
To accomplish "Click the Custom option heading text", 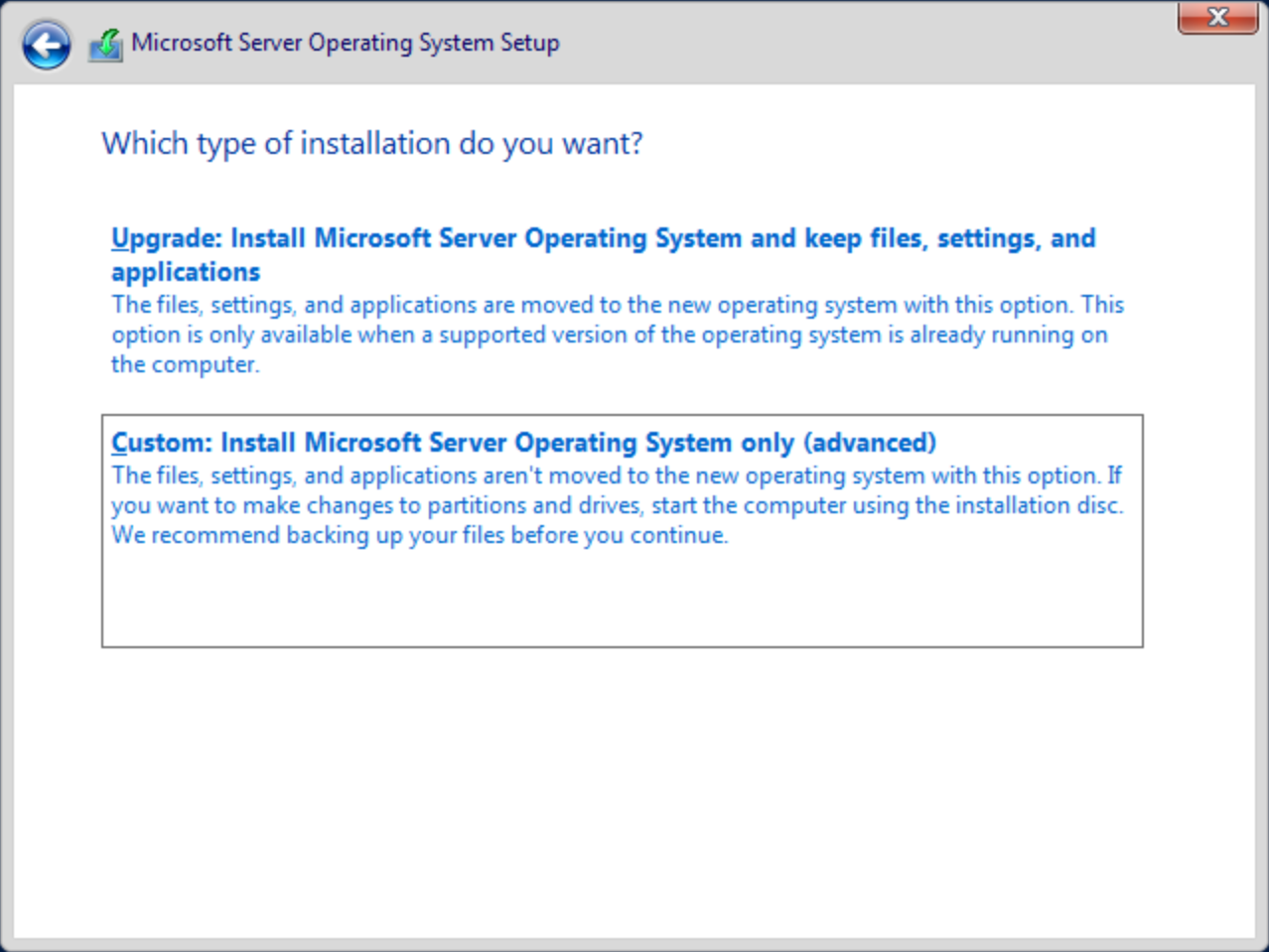I will click(522, 443).
